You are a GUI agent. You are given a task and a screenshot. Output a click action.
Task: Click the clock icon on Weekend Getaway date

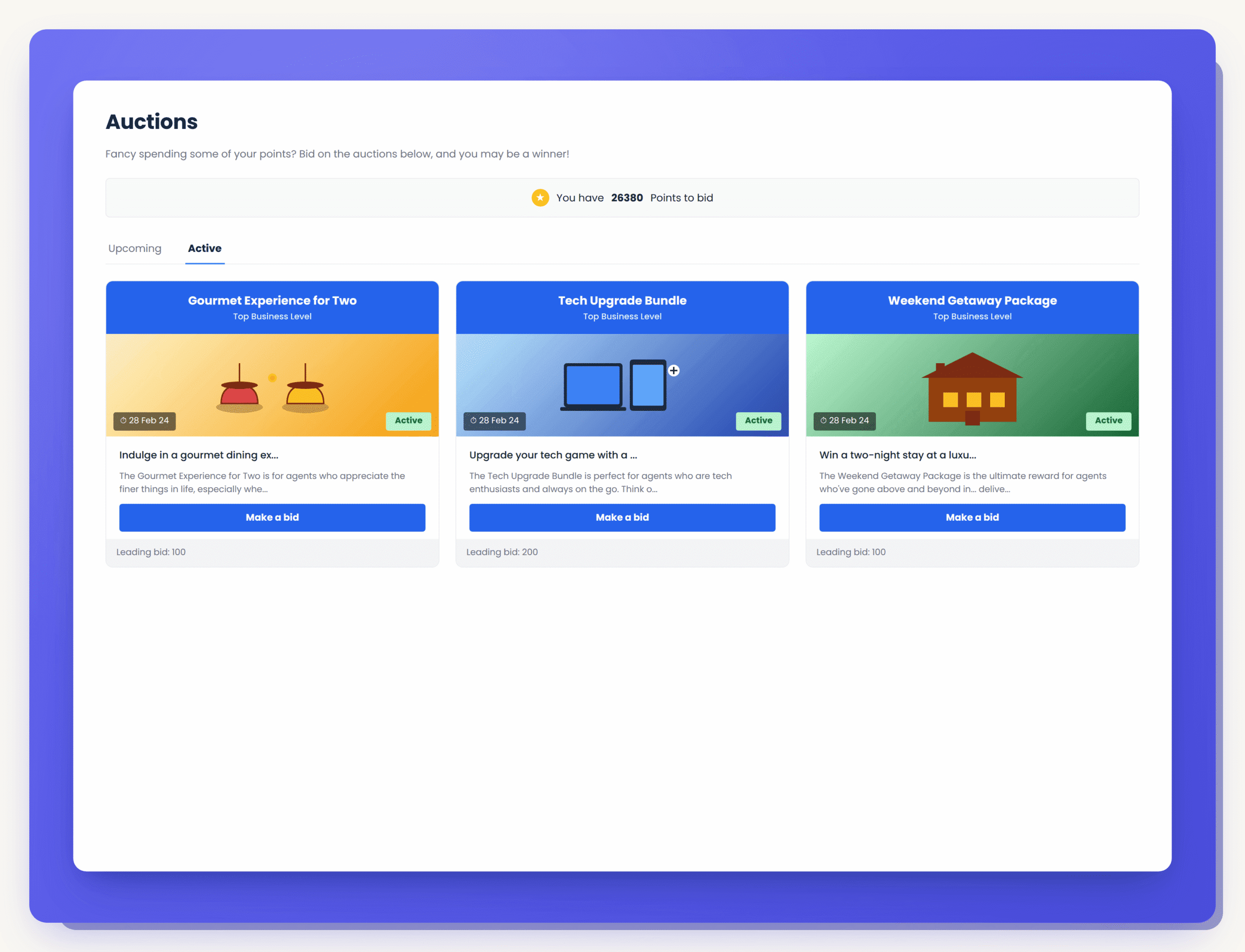click(823, 421)
